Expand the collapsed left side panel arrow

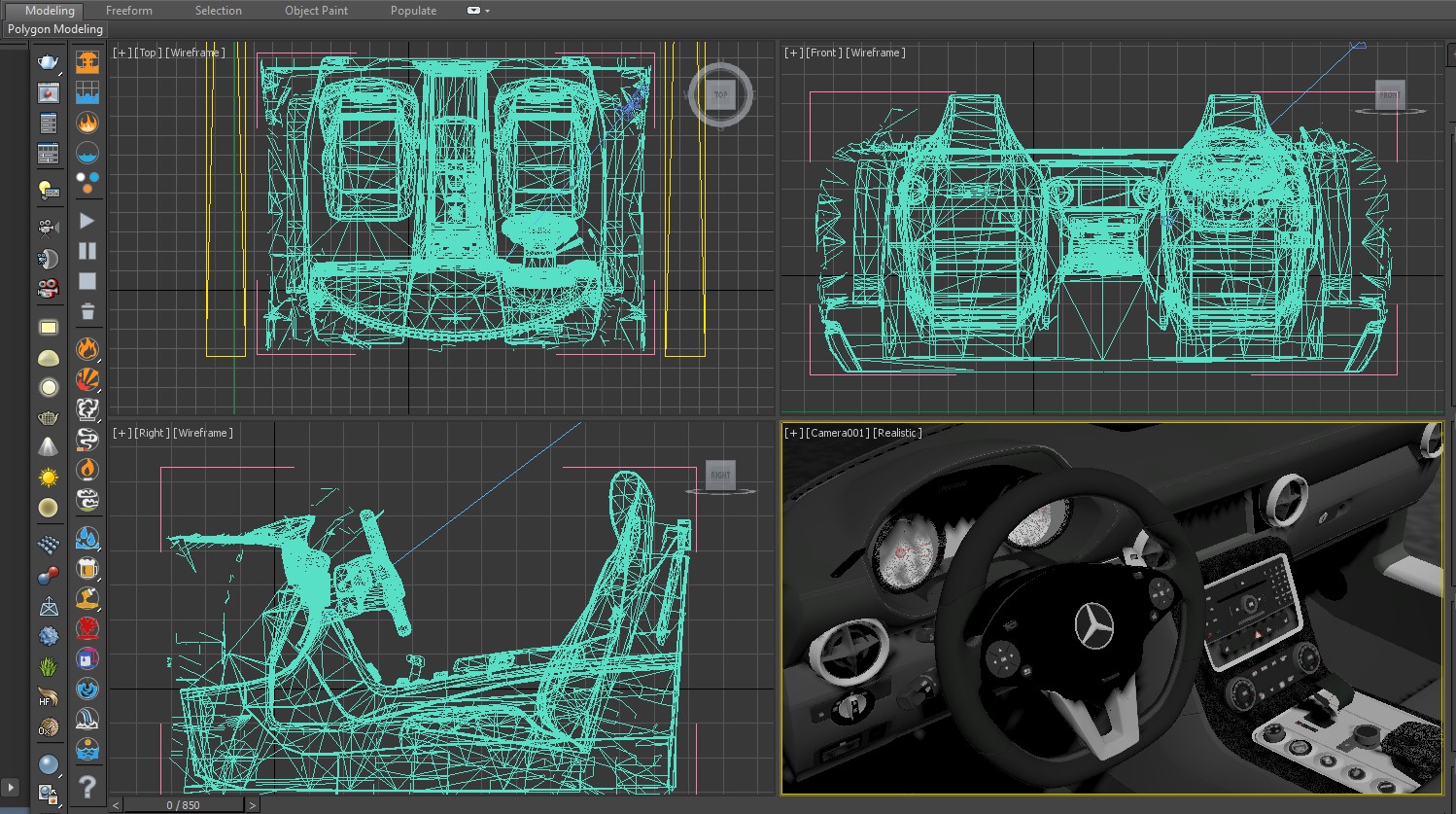point(11,787)
